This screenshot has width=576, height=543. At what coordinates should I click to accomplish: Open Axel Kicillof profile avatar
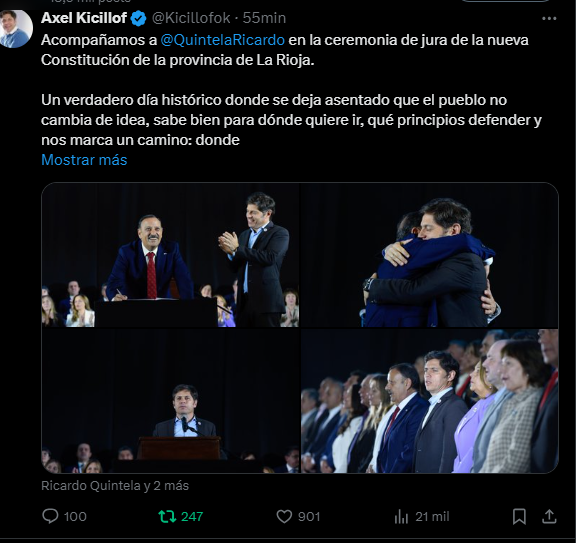tap(15, 29)
